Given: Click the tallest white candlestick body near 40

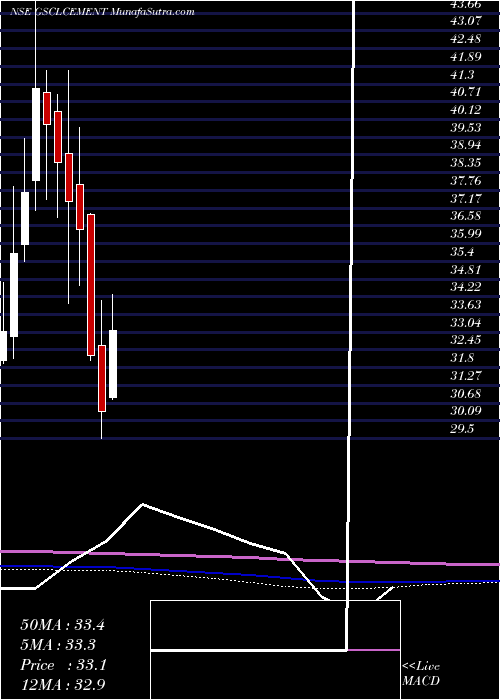Looking at the screenshot, I should coord(36,134).
